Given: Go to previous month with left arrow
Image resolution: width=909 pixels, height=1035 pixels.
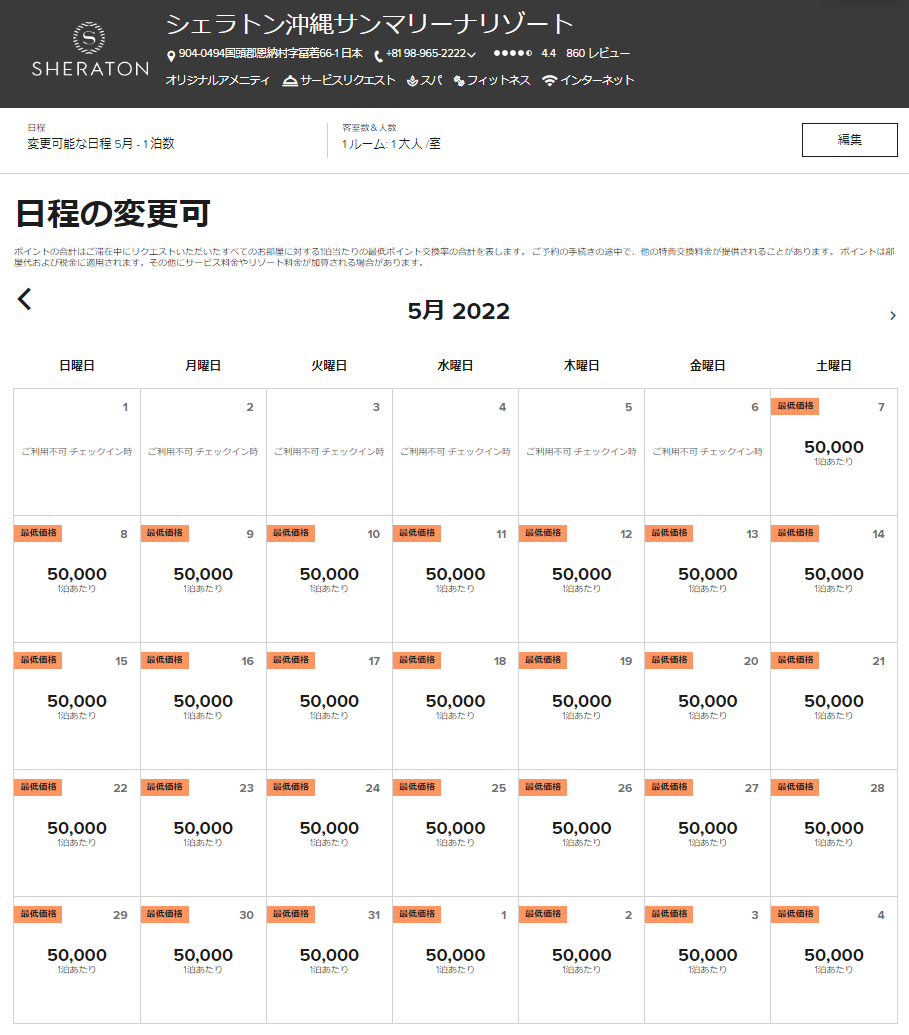Looking at the screenshot, I should point(25,299).
